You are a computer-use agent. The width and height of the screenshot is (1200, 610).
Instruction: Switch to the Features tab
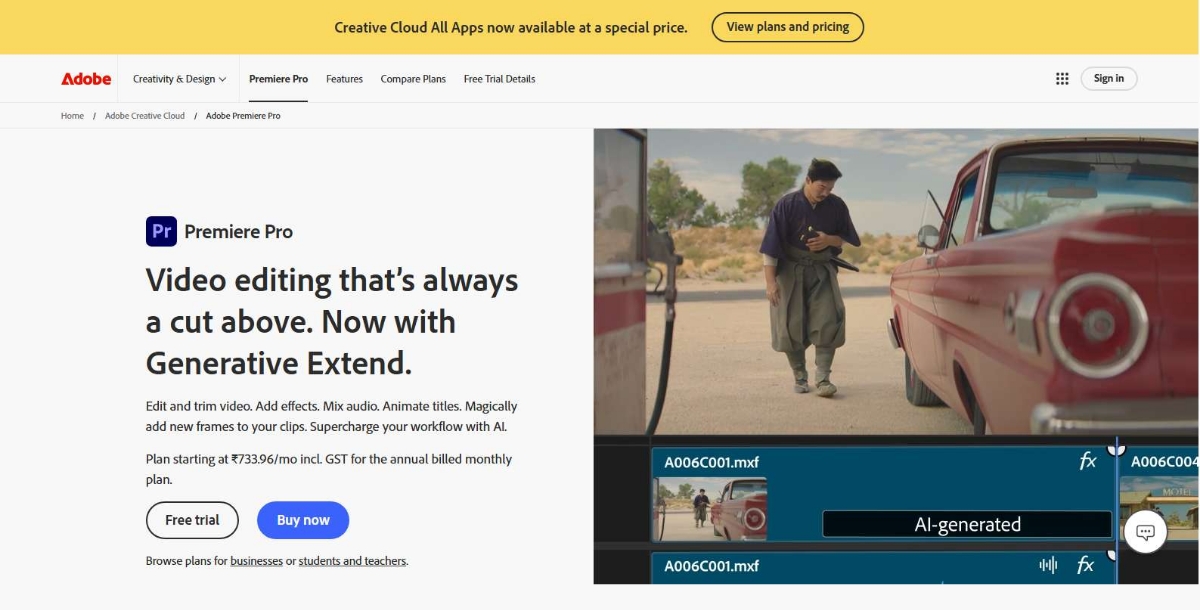click(x=344, y=78)
